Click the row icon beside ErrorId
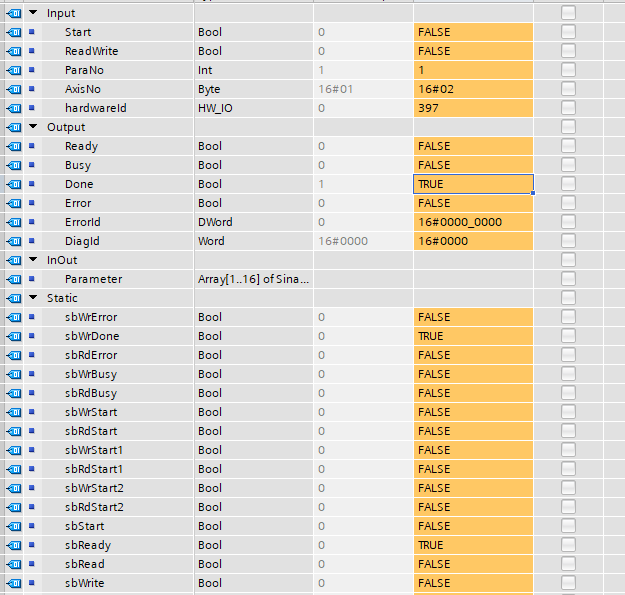Screen dimensions: 625x595 tap(15, 222)
